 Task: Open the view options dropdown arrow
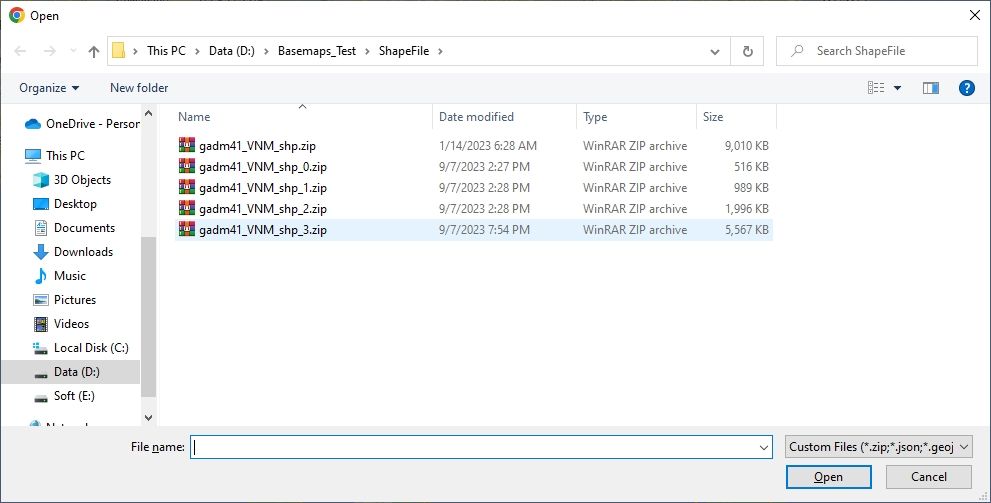tap(898, 88)
